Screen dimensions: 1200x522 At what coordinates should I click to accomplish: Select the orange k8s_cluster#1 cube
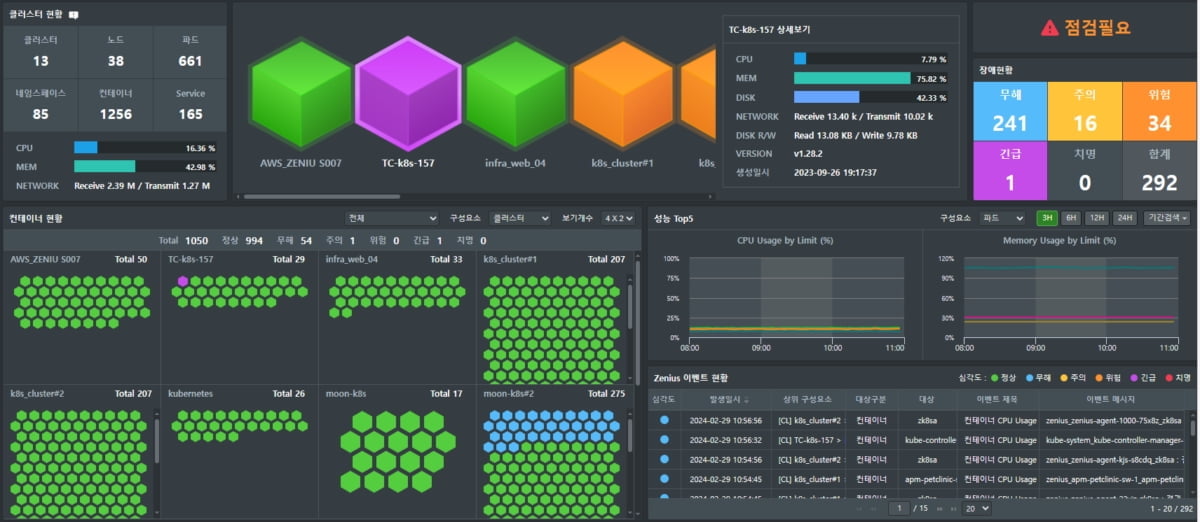(621, 93)
